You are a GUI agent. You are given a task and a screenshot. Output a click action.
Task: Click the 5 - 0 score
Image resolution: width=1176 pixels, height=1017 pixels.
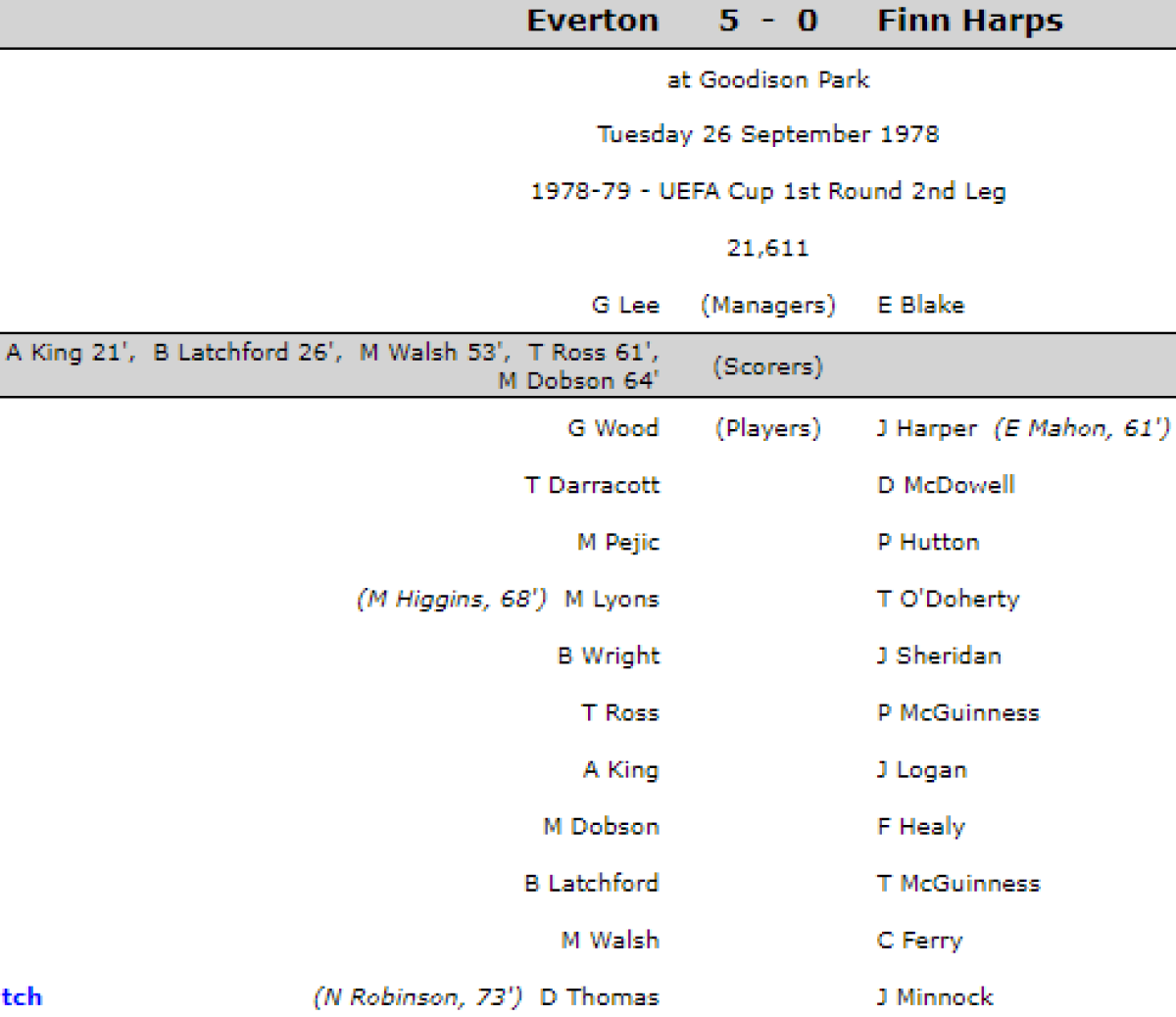[x=767, y=22]
